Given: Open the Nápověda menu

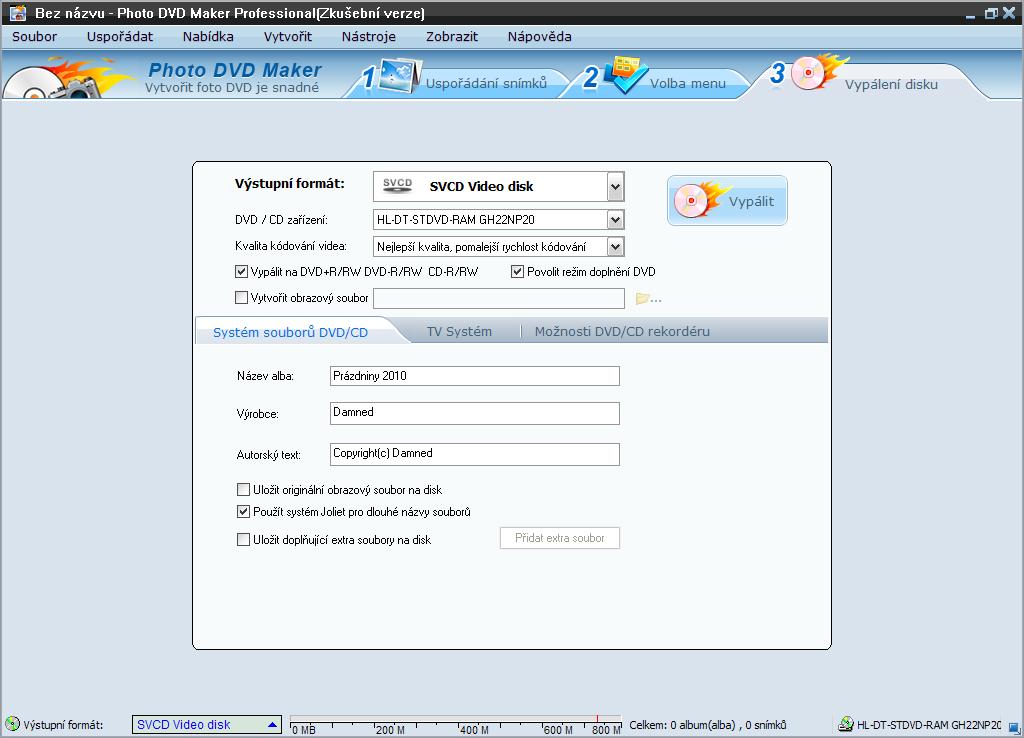Looking at the screenshot, I should (x=539, y=37).
